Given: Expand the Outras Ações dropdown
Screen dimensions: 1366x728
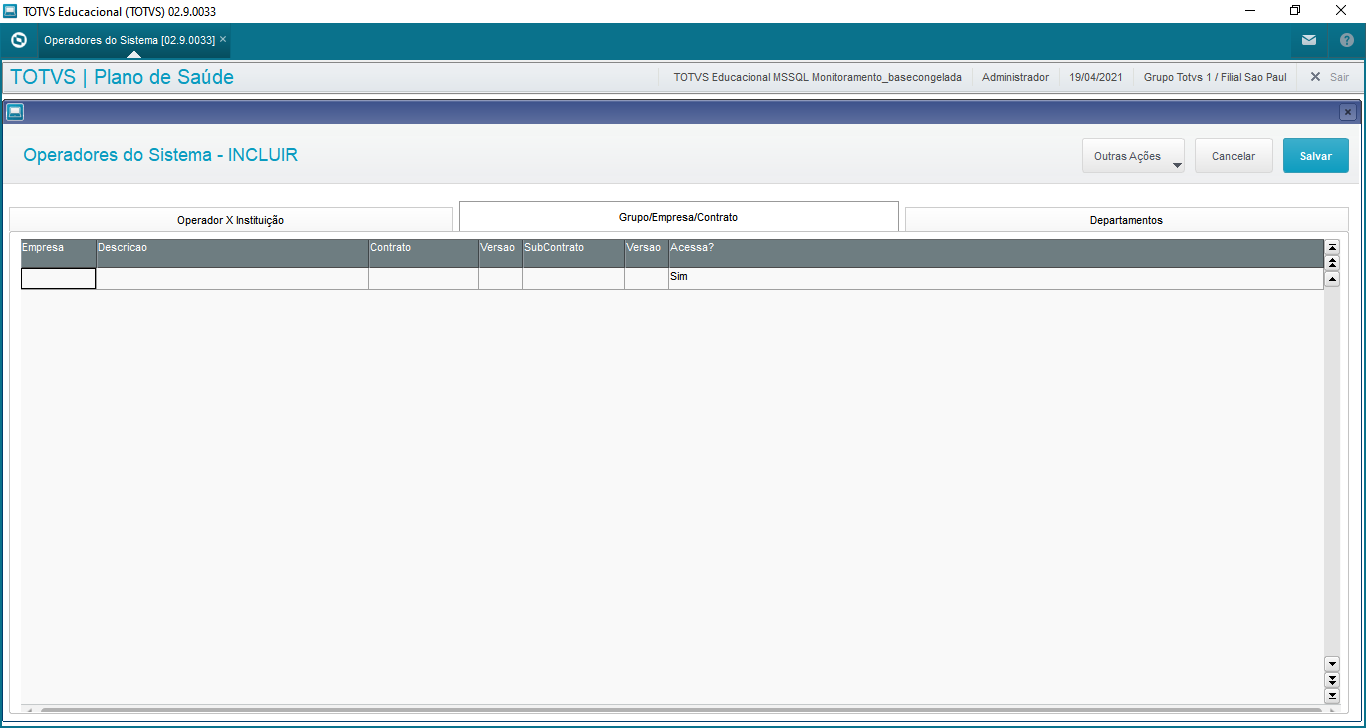Looking at the screenshot, I should [x=1133, y=156].
